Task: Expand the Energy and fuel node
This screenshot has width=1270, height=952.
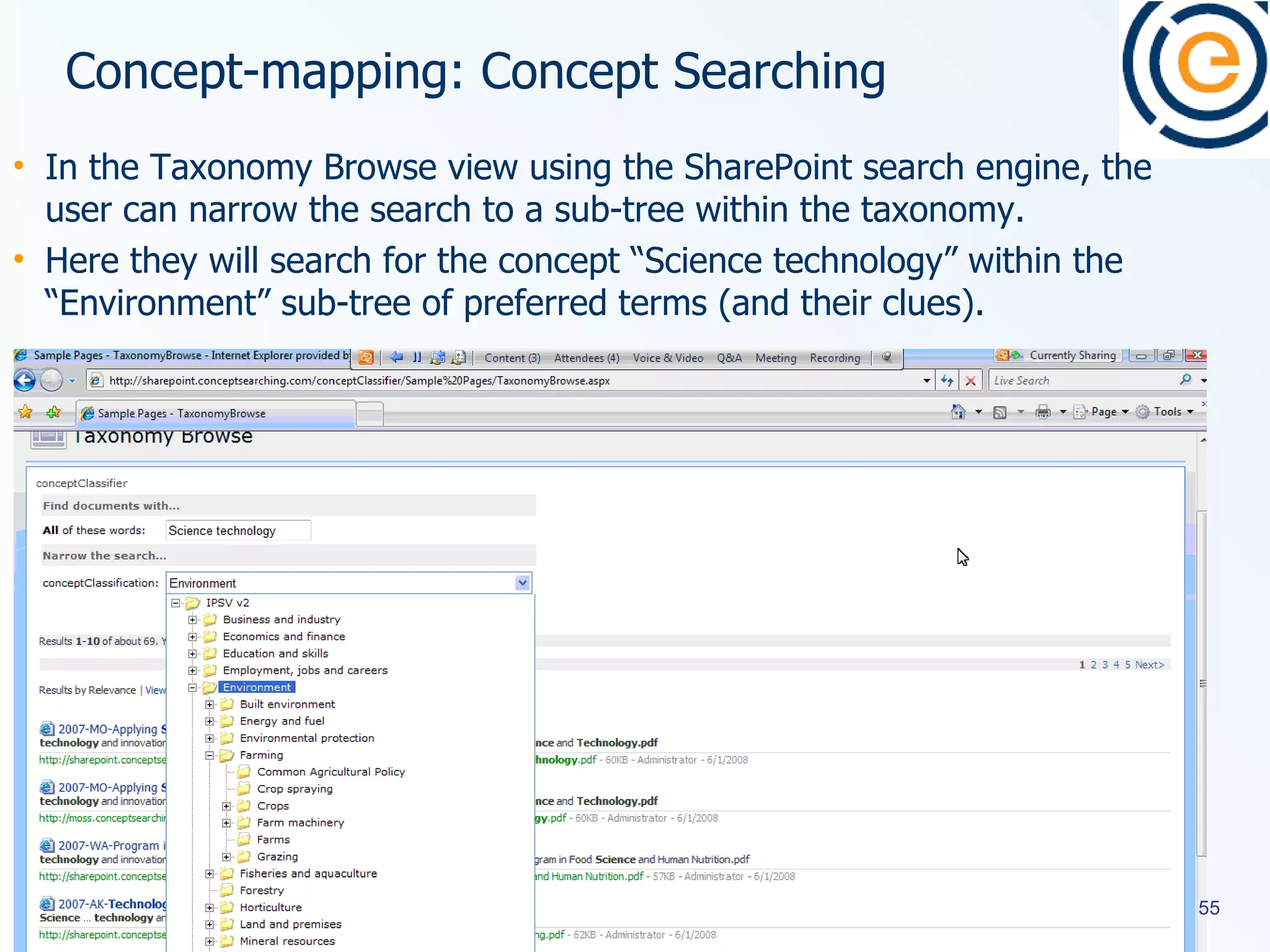Action: 210,721
